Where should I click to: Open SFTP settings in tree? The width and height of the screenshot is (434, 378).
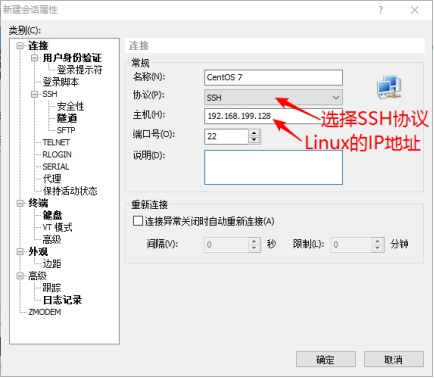point(66,130)
